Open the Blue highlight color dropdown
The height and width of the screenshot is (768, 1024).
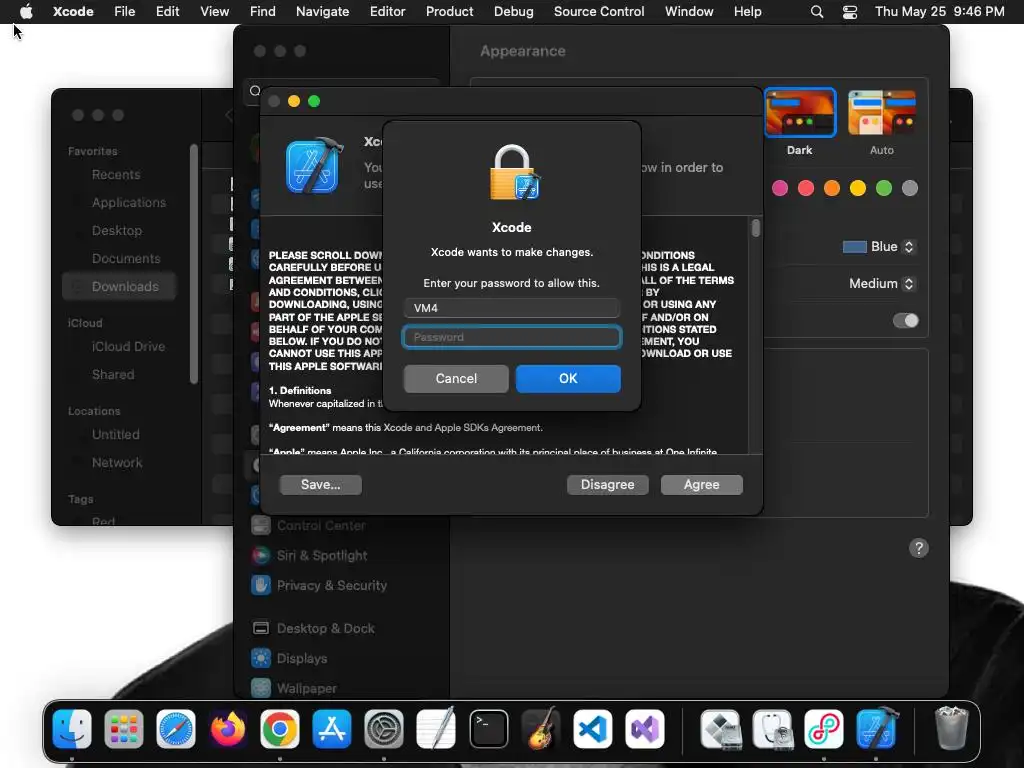click(x=879, y=246)
